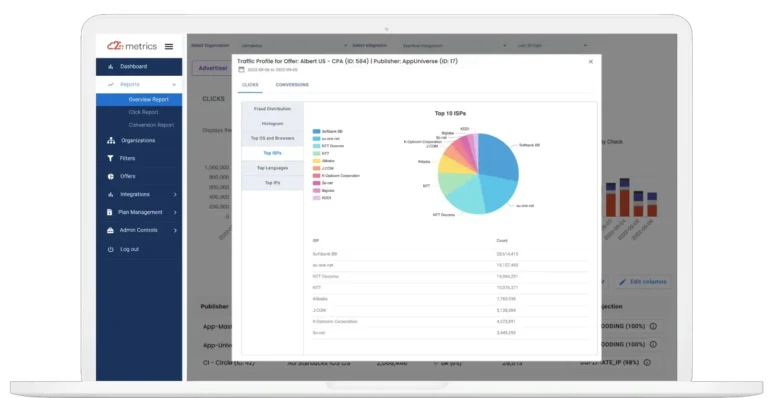Open the Conversion Report
This screenshot has height=398, width=768.
click(151, 125)
